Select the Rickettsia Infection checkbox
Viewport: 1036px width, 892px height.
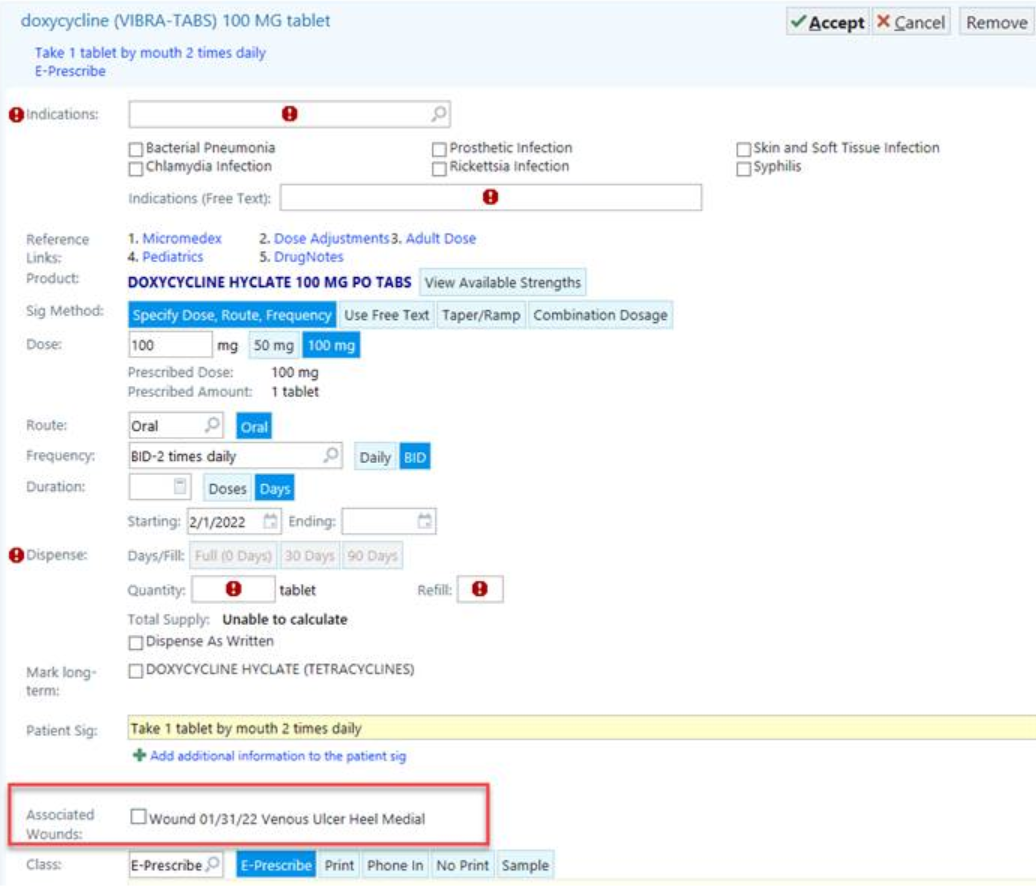(439, 168)
